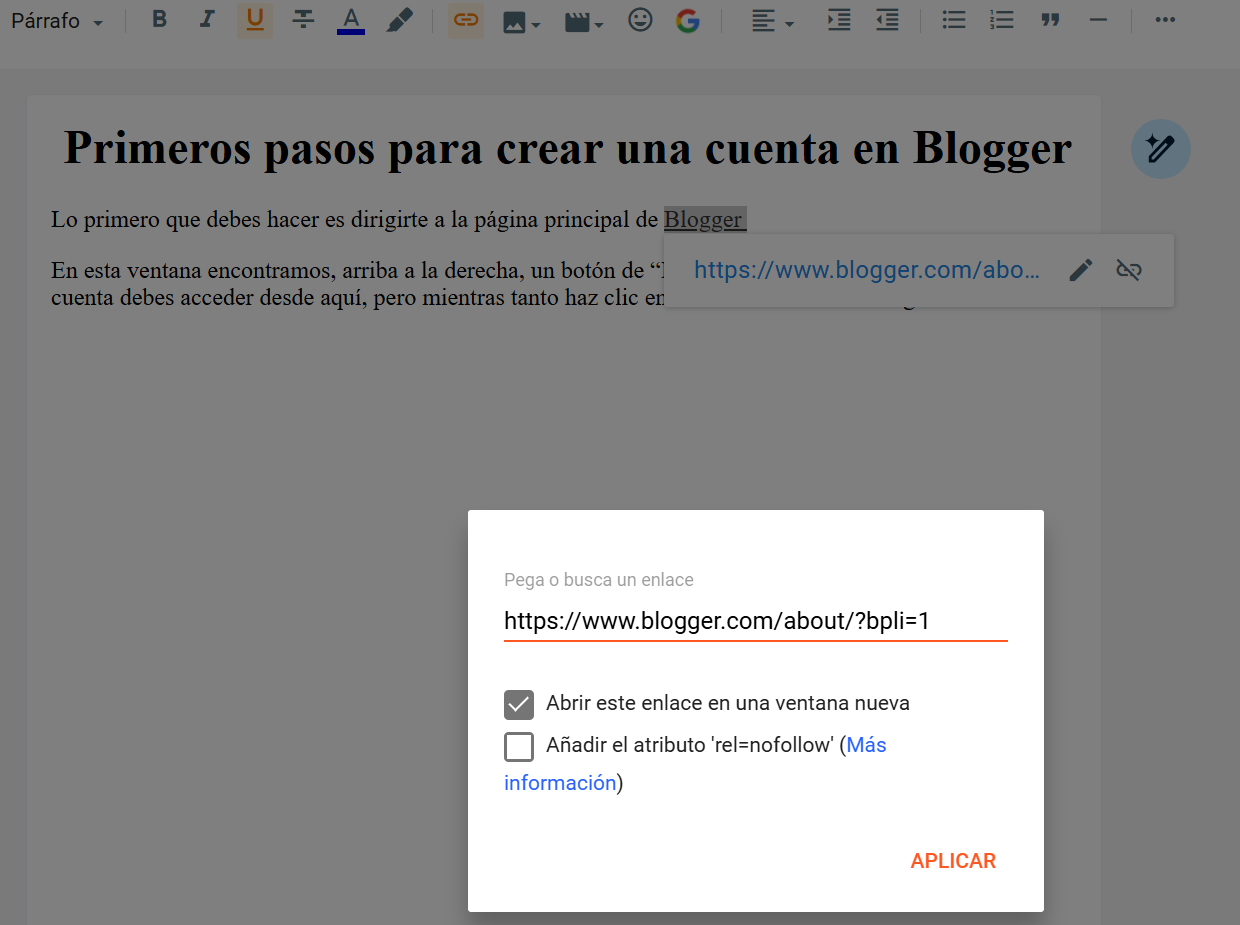Open the three-dots more options menu
Screen dimensions: 1240x925
coord(1165,20)
